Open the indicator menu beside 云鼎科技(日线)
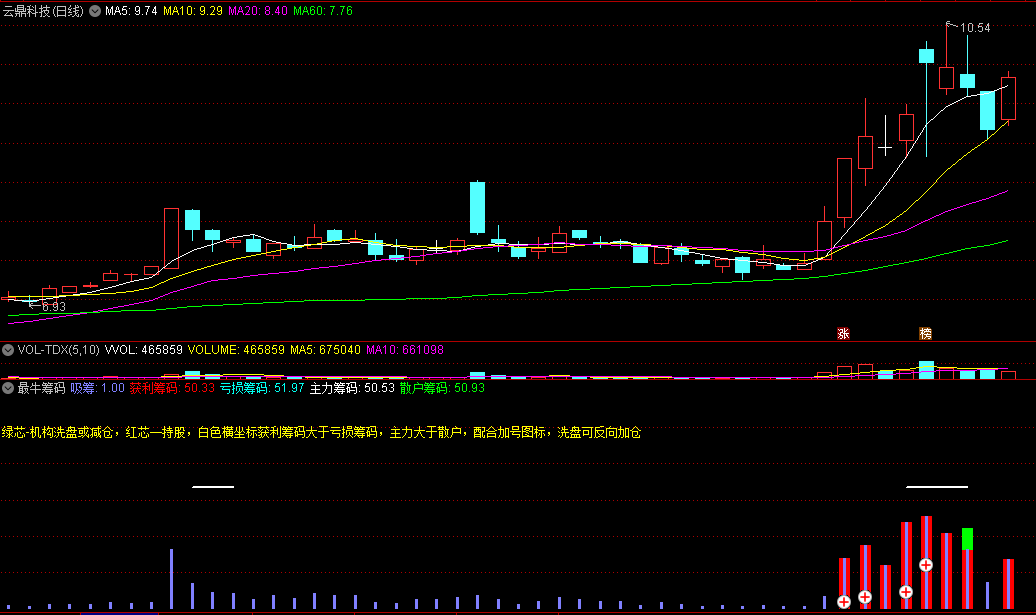Image resolution: width=1036 pixels, height=615 pixels. point(95,11)
